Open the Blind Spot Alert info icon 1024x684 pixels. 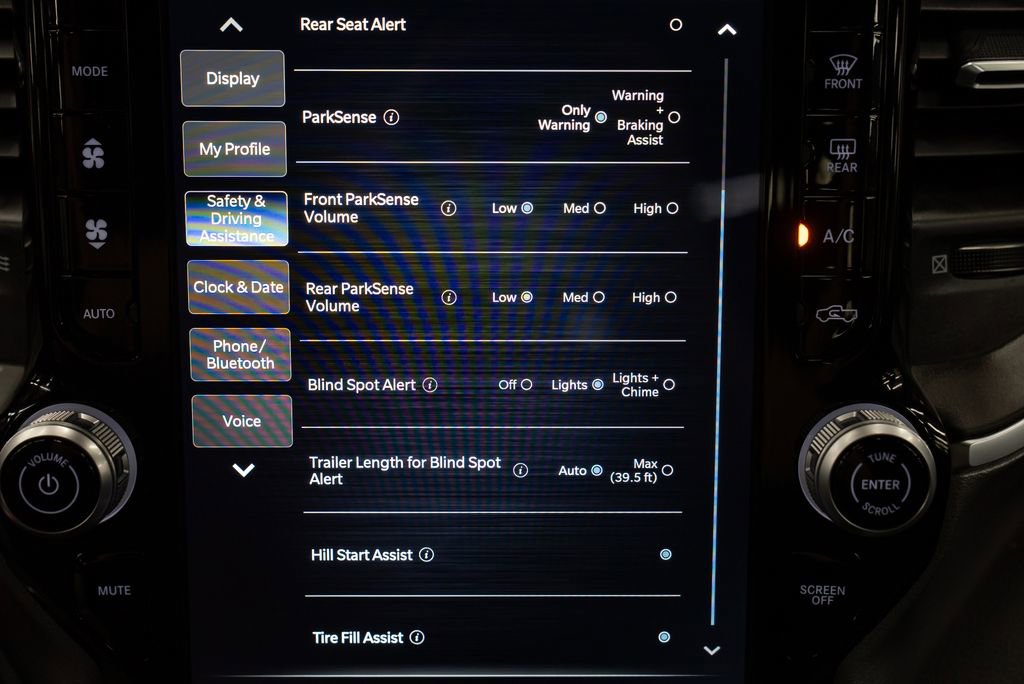(430, 384)
